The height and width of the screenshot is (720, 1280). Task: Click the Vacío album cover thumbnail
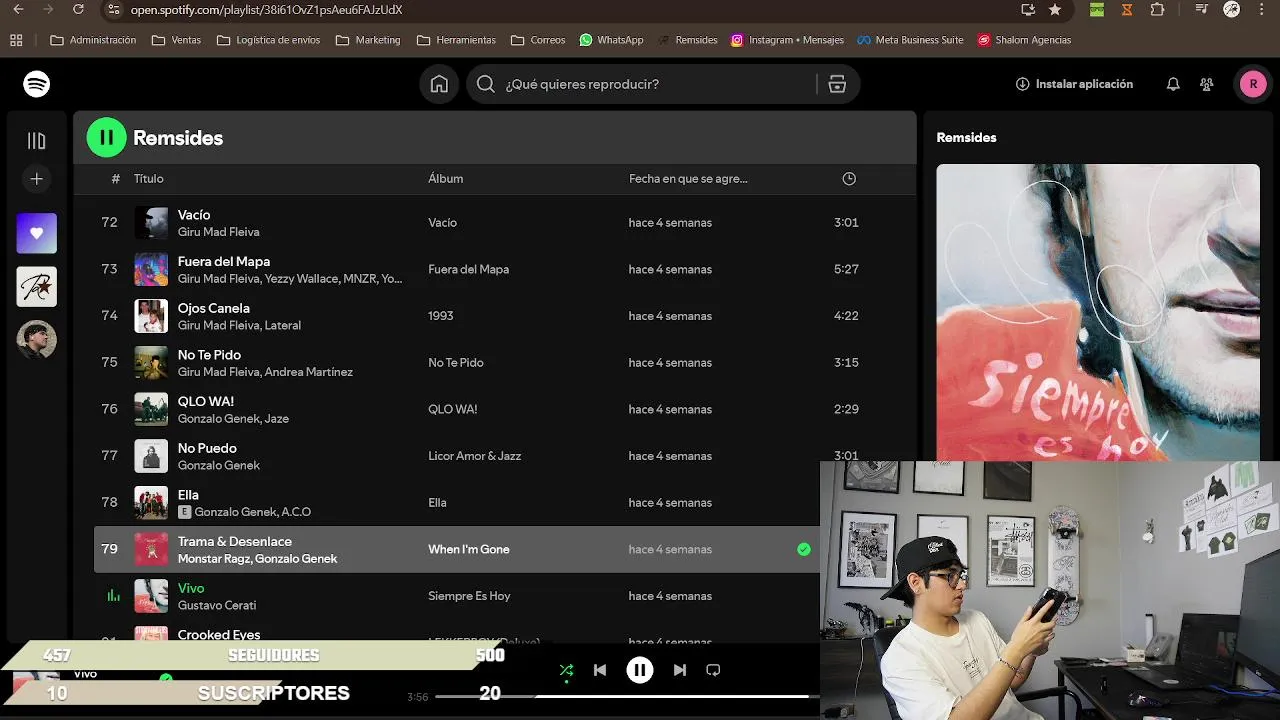[151, 222]
